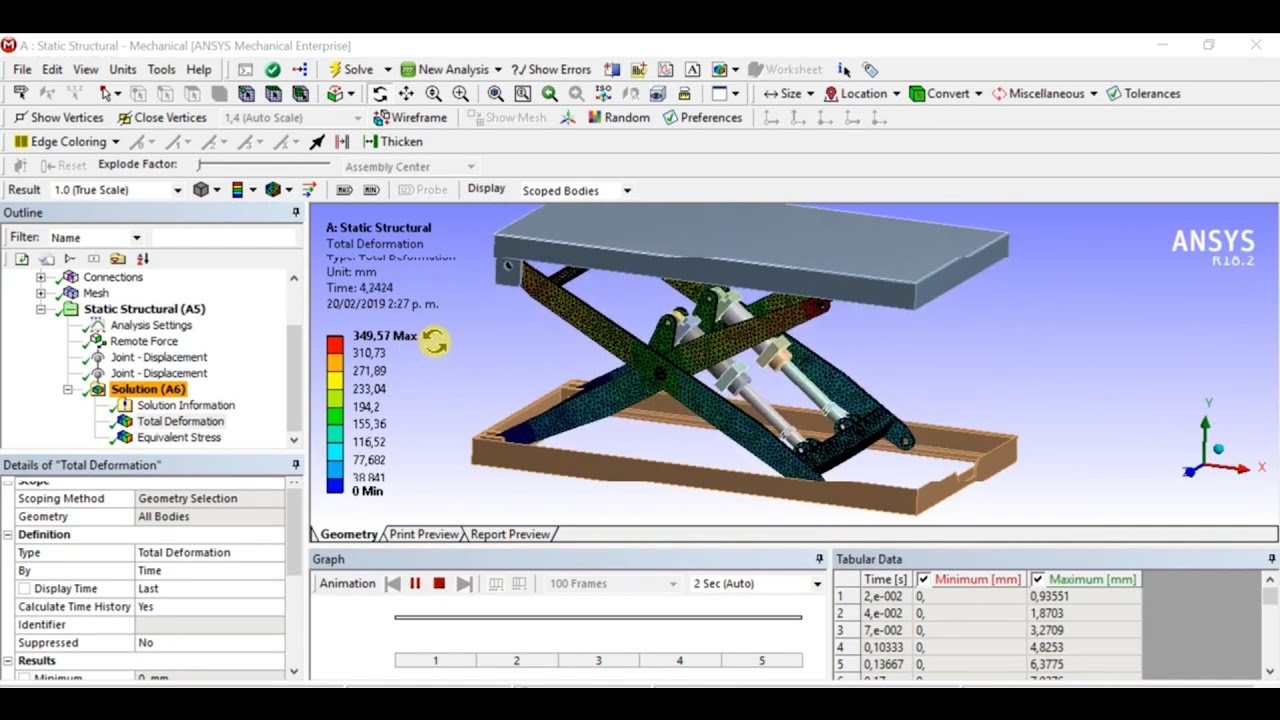This screenshot has width=1280, height=720.
Task: Open the Units menu
Action: tap(123, 69)
